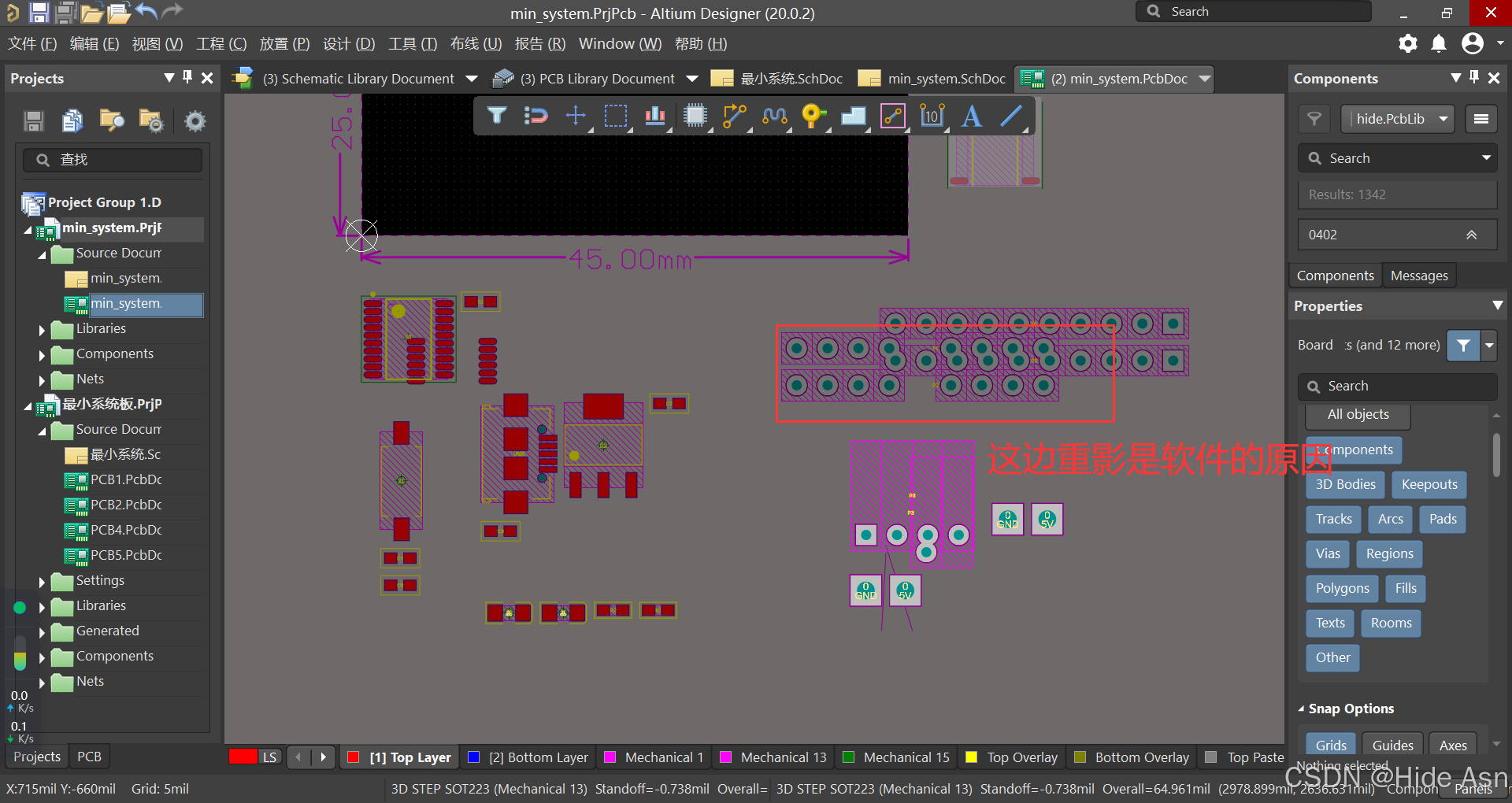Image resolution: width=1512 pixels, height=803 pixels.
Task: Open the 放置 (P) menu
Action: tap(284, 44)
